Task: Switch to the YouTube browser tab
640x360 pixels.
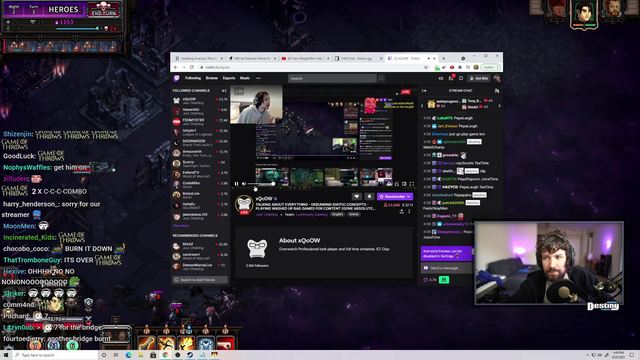Action: coord(304,58)
